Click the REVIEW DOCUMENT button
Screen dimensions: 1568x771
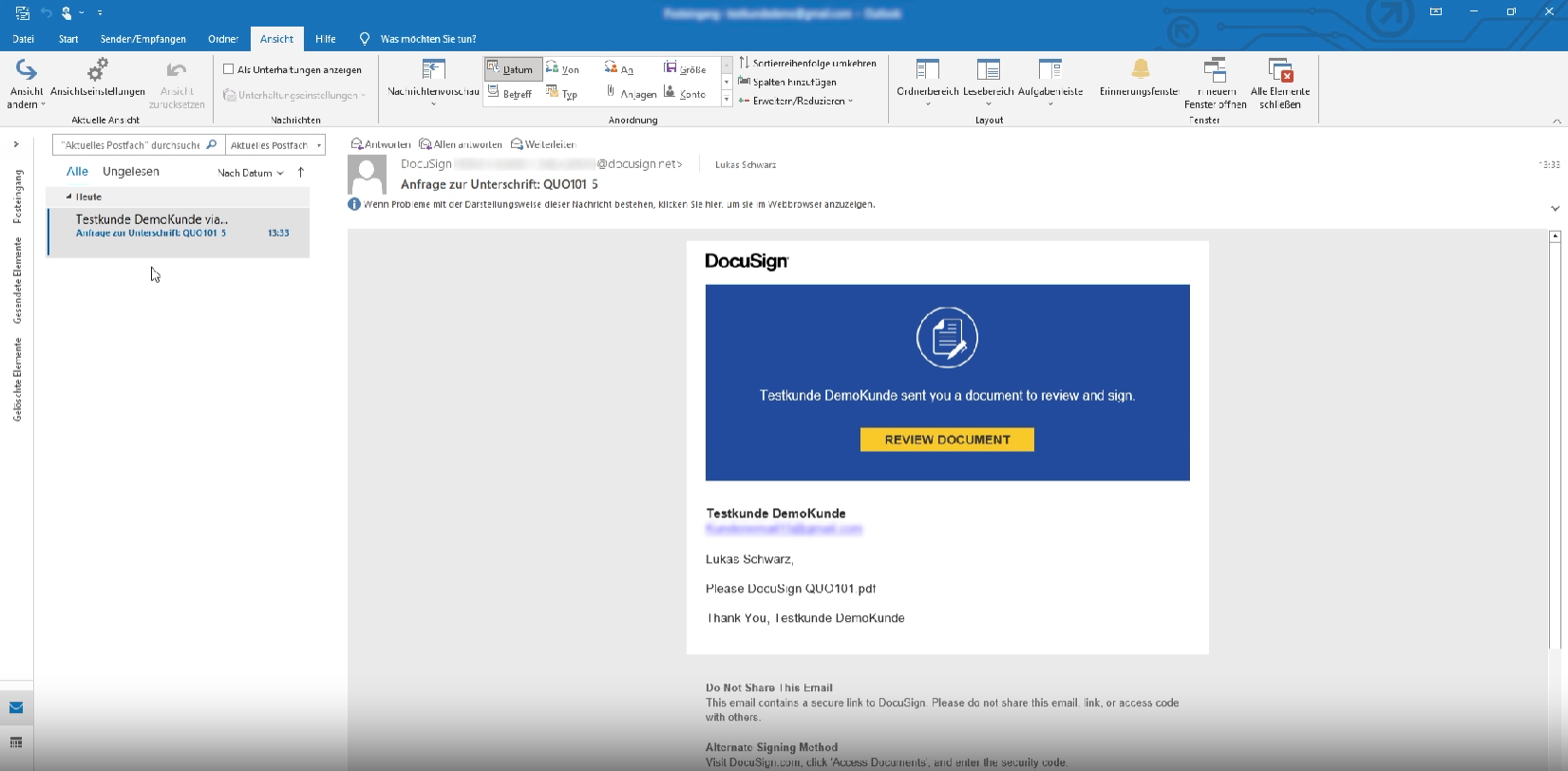pyautogui.click(x=947, y=440)
